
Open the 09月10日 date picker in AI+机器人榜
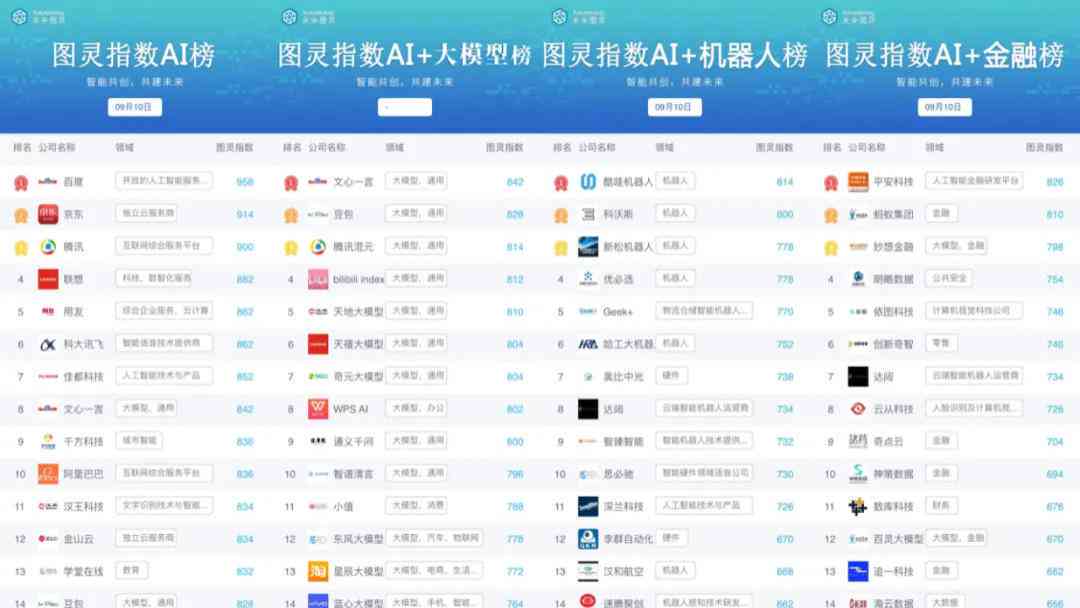[x=675, y=107]
